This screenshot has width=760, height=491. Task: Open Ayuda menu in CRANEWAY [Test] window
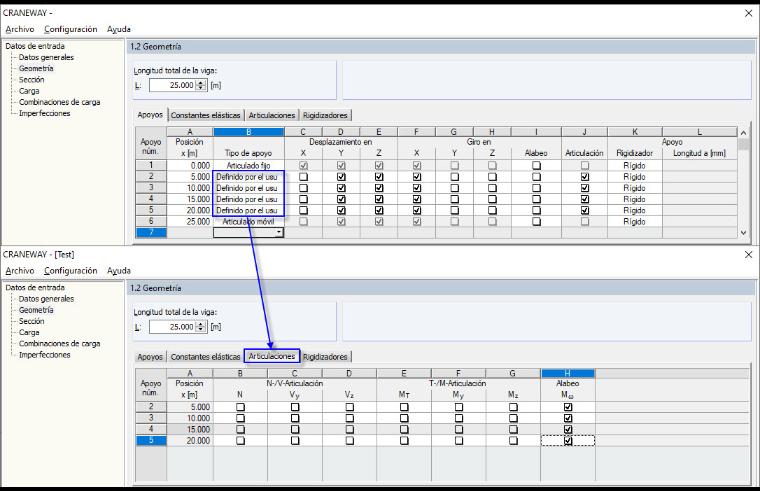click(x=119, y=270)
